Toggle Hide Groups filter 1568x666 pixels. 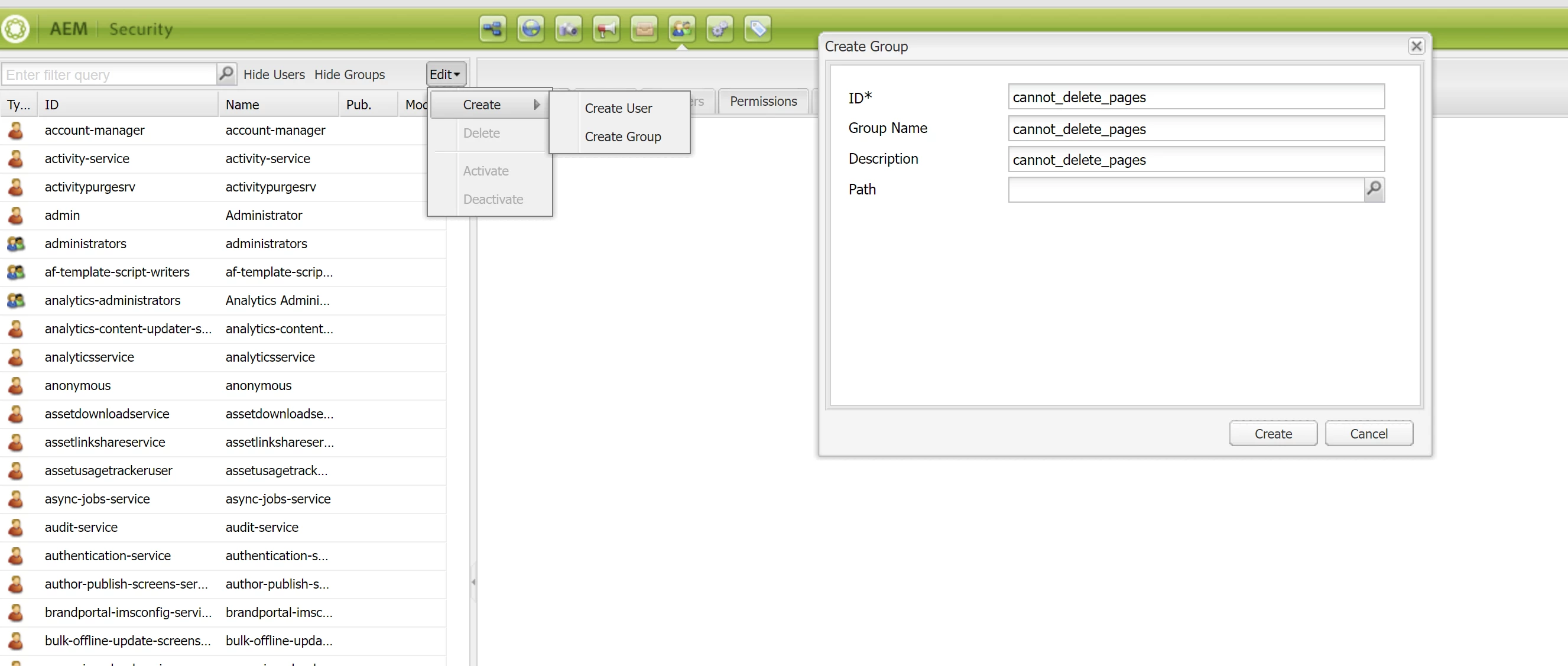tap(349, 74)
